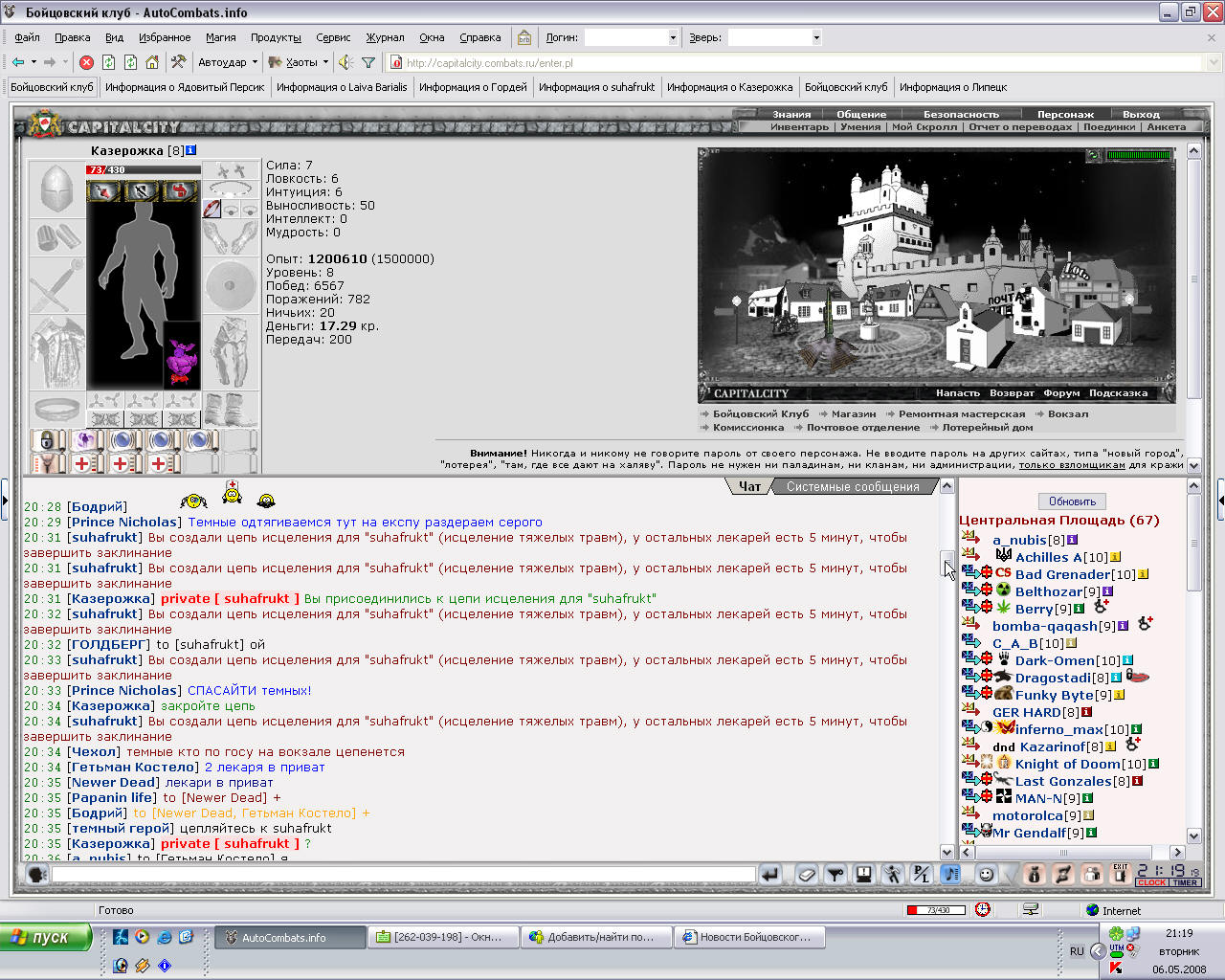Switch to Информация о Липецк tab
This screenshot has height=980, width=1225.
[953, 87]
